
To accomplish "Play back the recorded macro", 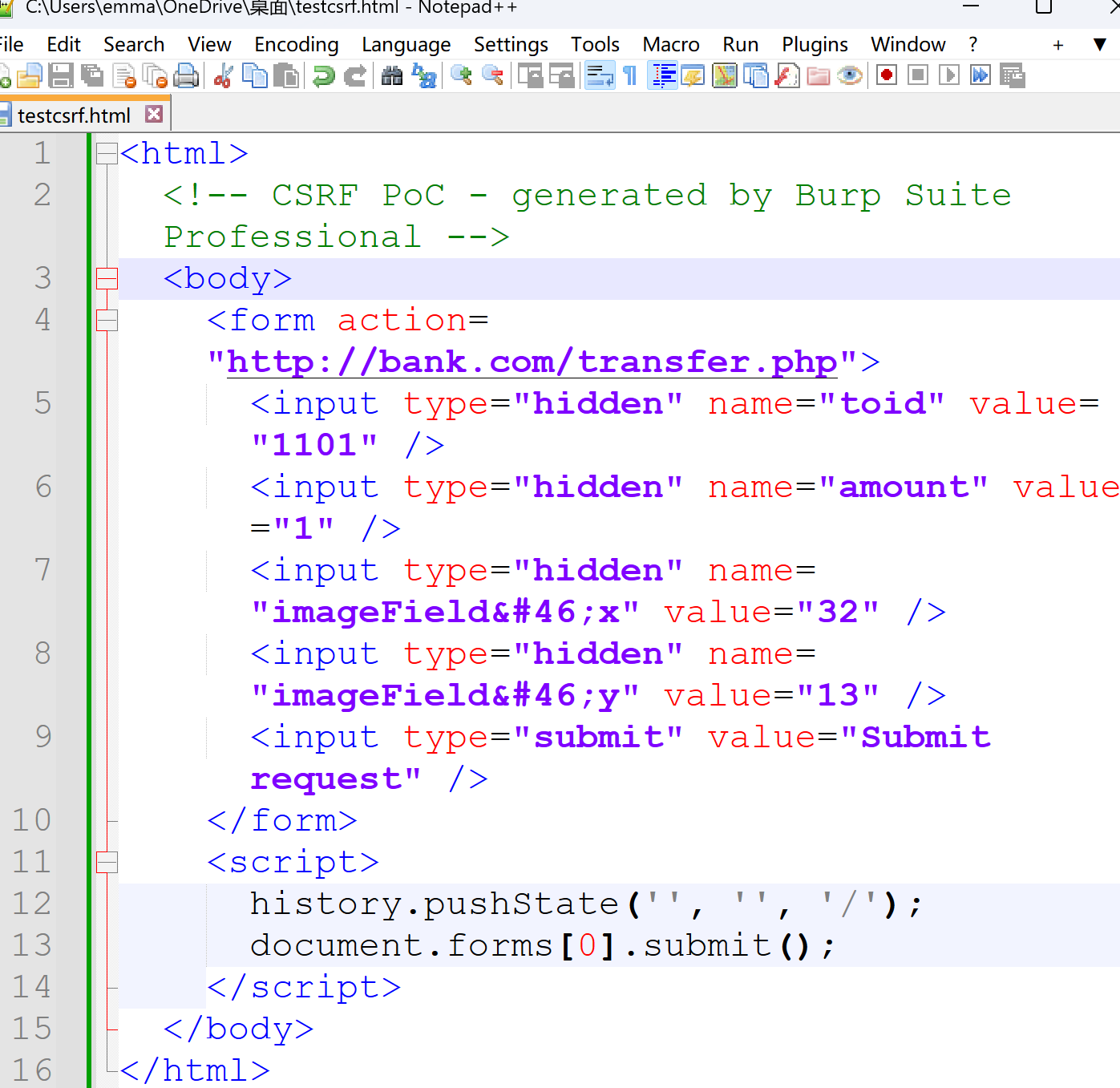I will 949,76.
